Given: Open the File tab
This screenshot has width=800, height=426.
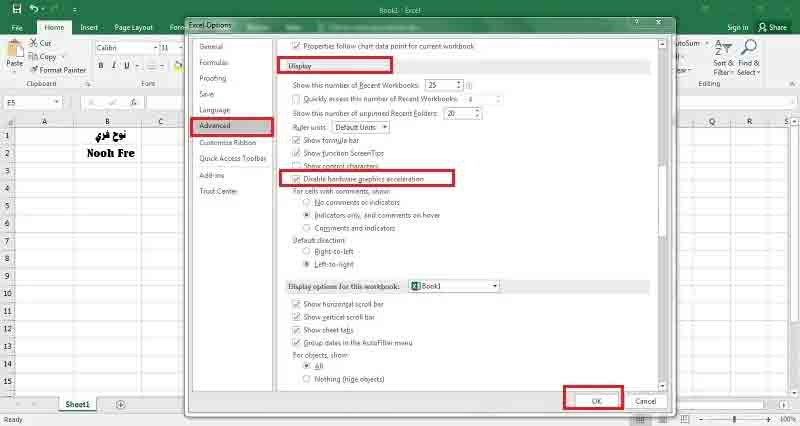Looking at the screenshot, I should tap(17, 28).
